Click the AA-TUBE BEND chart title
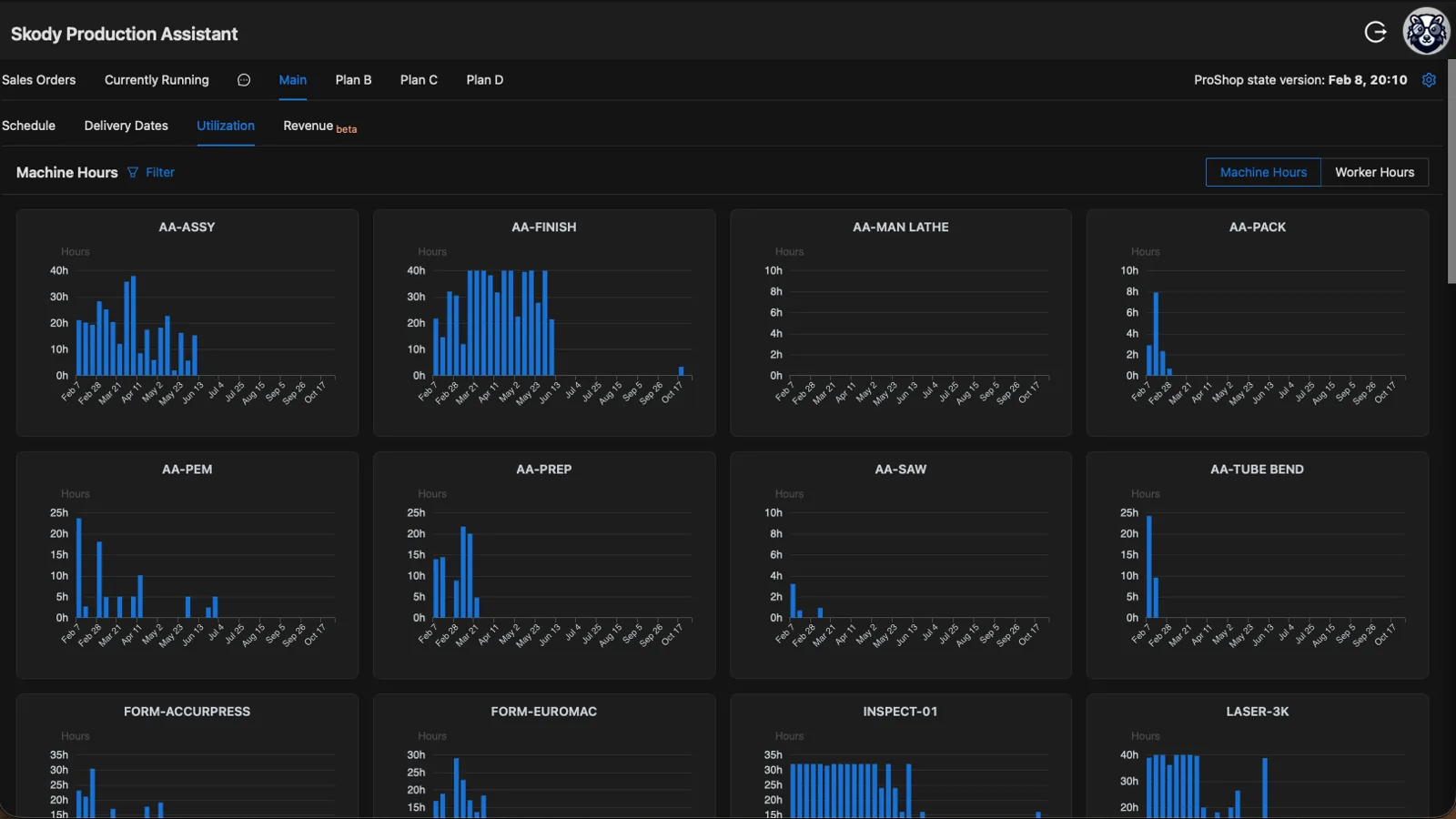This screenshot has width=1456, height=819. [1257, 469]
